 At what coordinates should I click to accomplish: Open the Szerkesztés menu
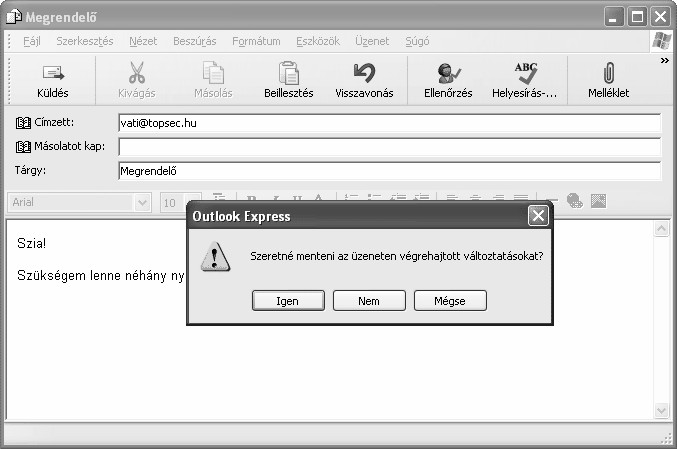(x=85, y=41)
